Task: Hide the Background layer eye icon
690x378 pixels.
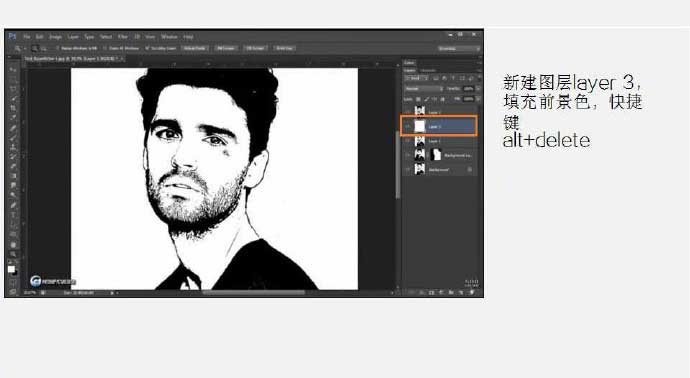Action: 407,169
